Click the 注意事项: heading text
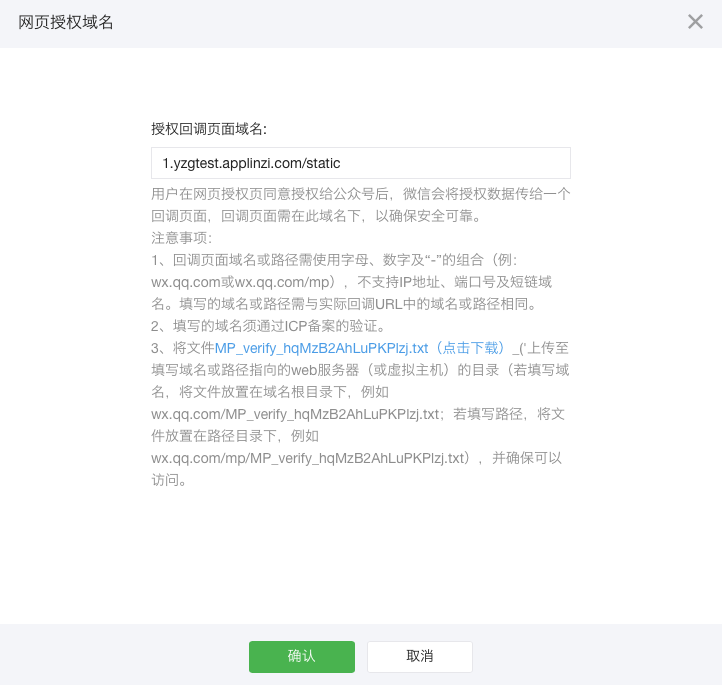 181,238
